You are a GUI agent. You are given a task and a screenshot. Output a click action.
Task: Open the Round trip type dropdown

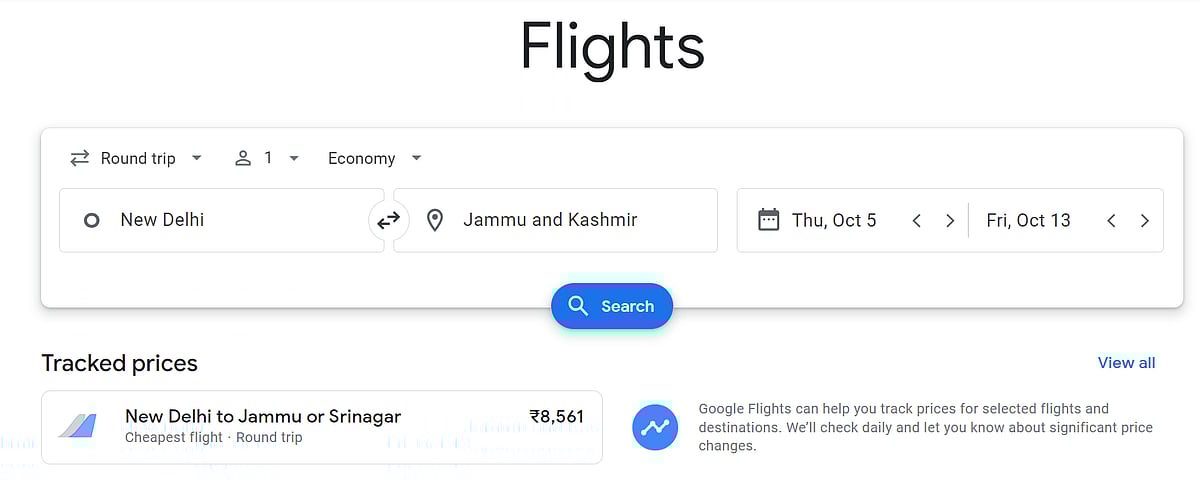[137, 158]
